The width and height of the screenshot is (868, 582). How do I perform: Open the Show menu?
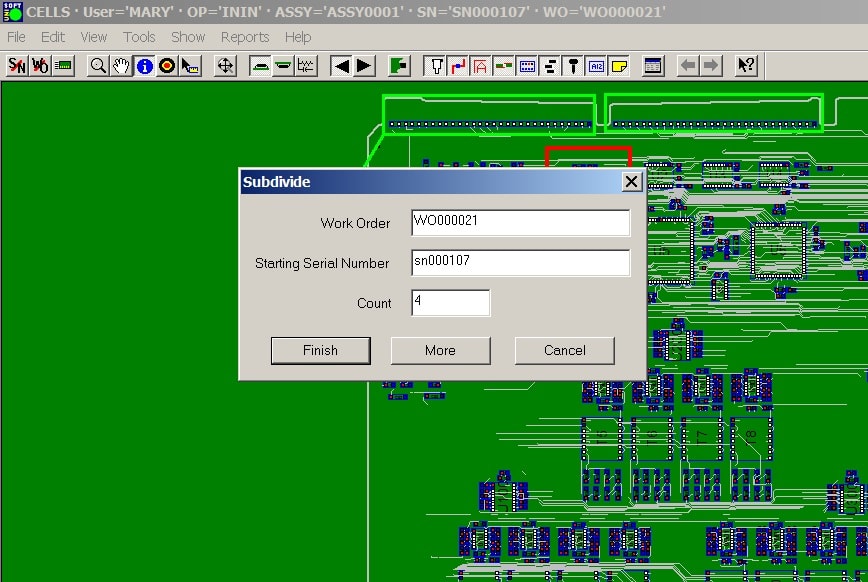pyautogui.click(x=188, y=37)
